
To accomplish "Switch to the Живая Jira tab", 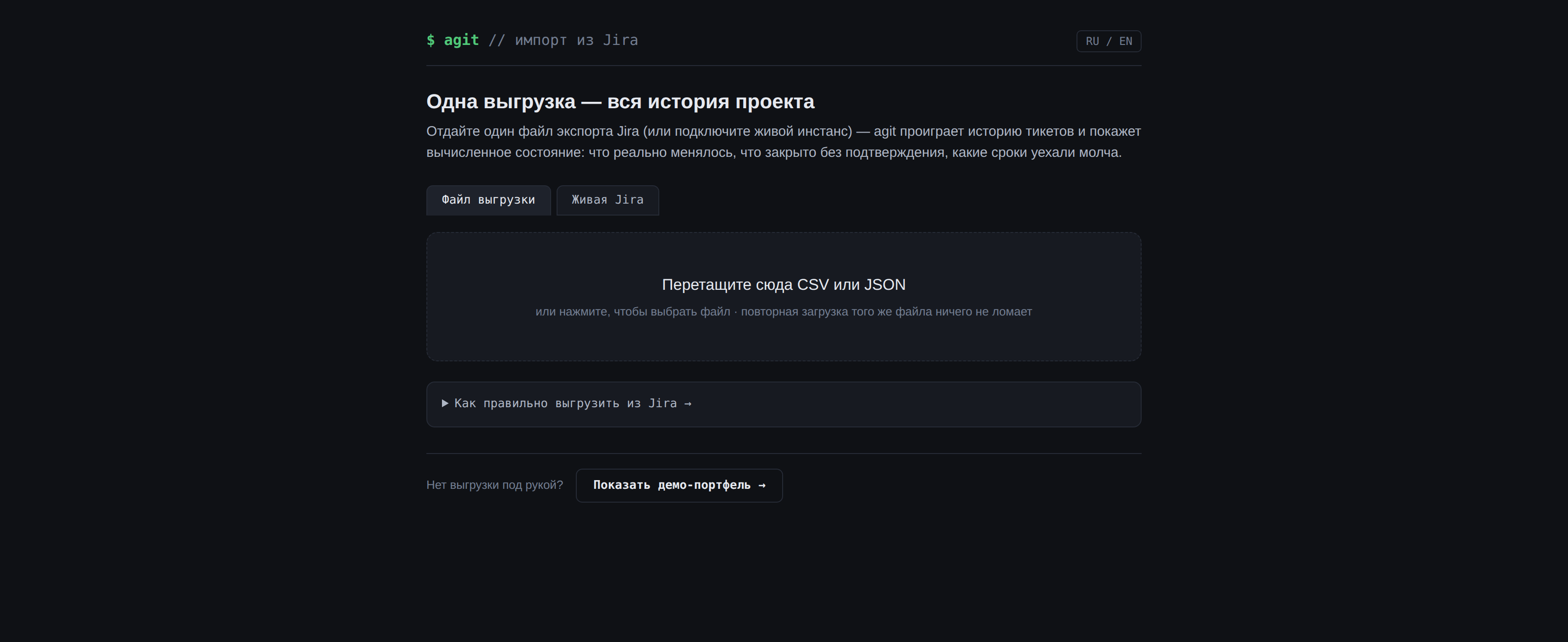I will tap(607, 200).
